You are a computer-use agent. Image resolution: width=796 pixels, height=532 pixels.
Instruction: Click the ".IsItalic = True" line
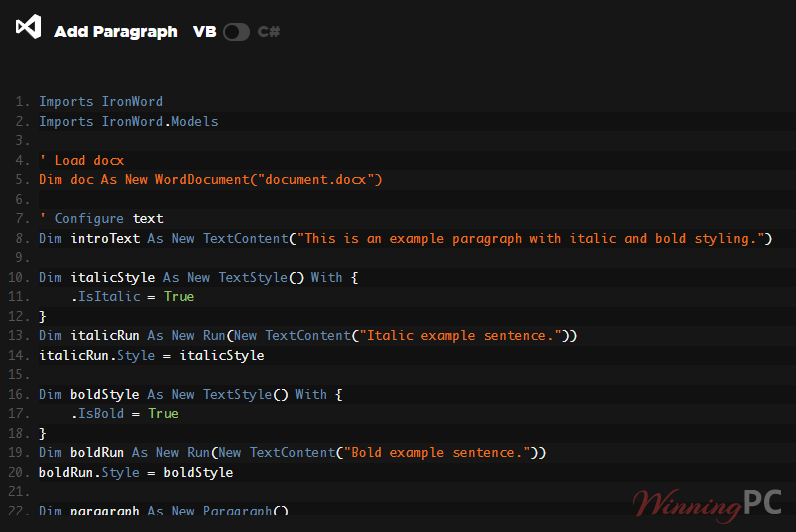[x=132, y=296]
